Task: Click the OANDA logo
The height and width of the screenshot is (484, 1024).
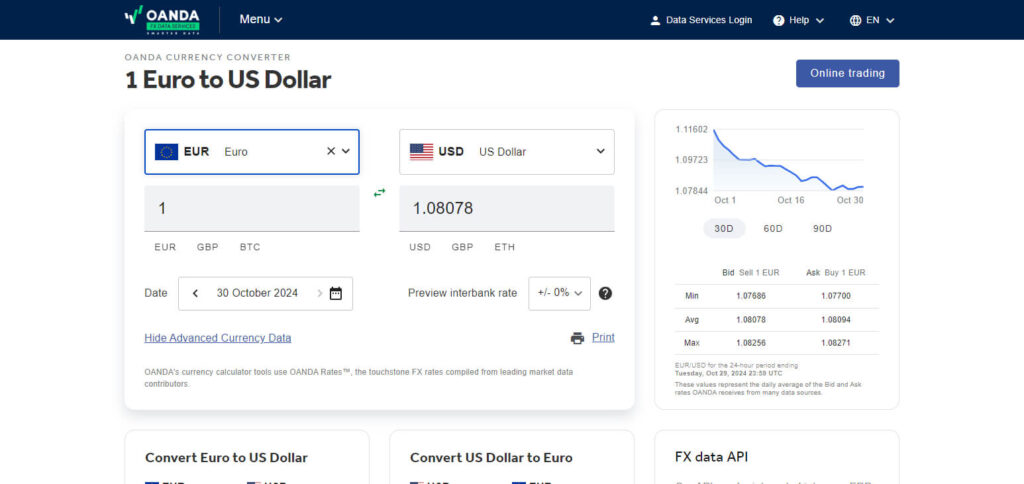Action: 162,20
